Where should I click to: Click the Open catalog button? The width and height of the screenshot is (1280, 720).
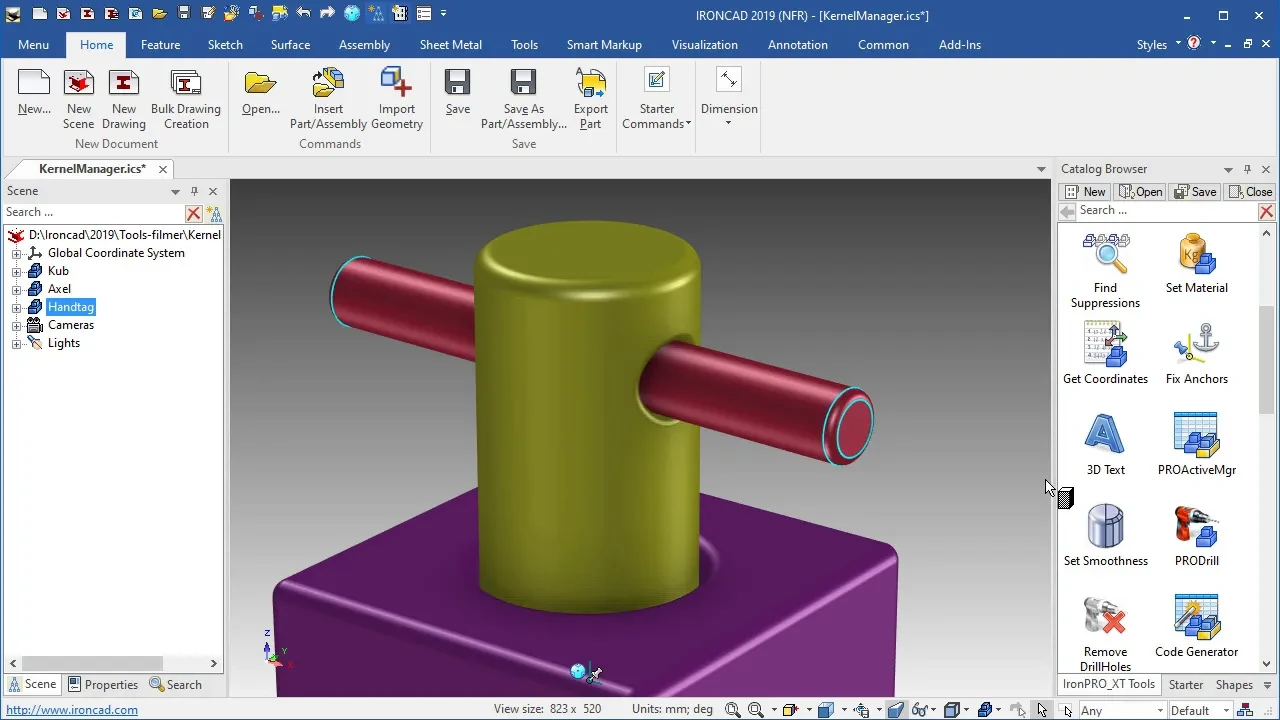tap(1141, 192)
